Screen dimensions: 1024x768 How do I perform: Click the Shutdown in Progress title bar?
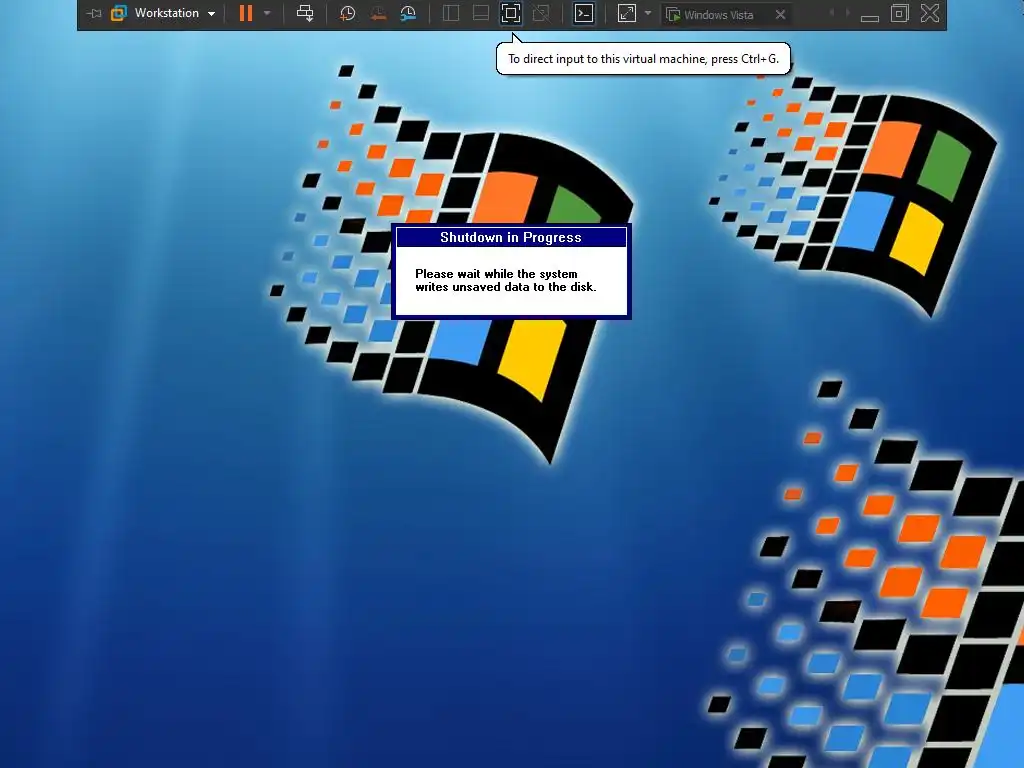pos(511,237)
